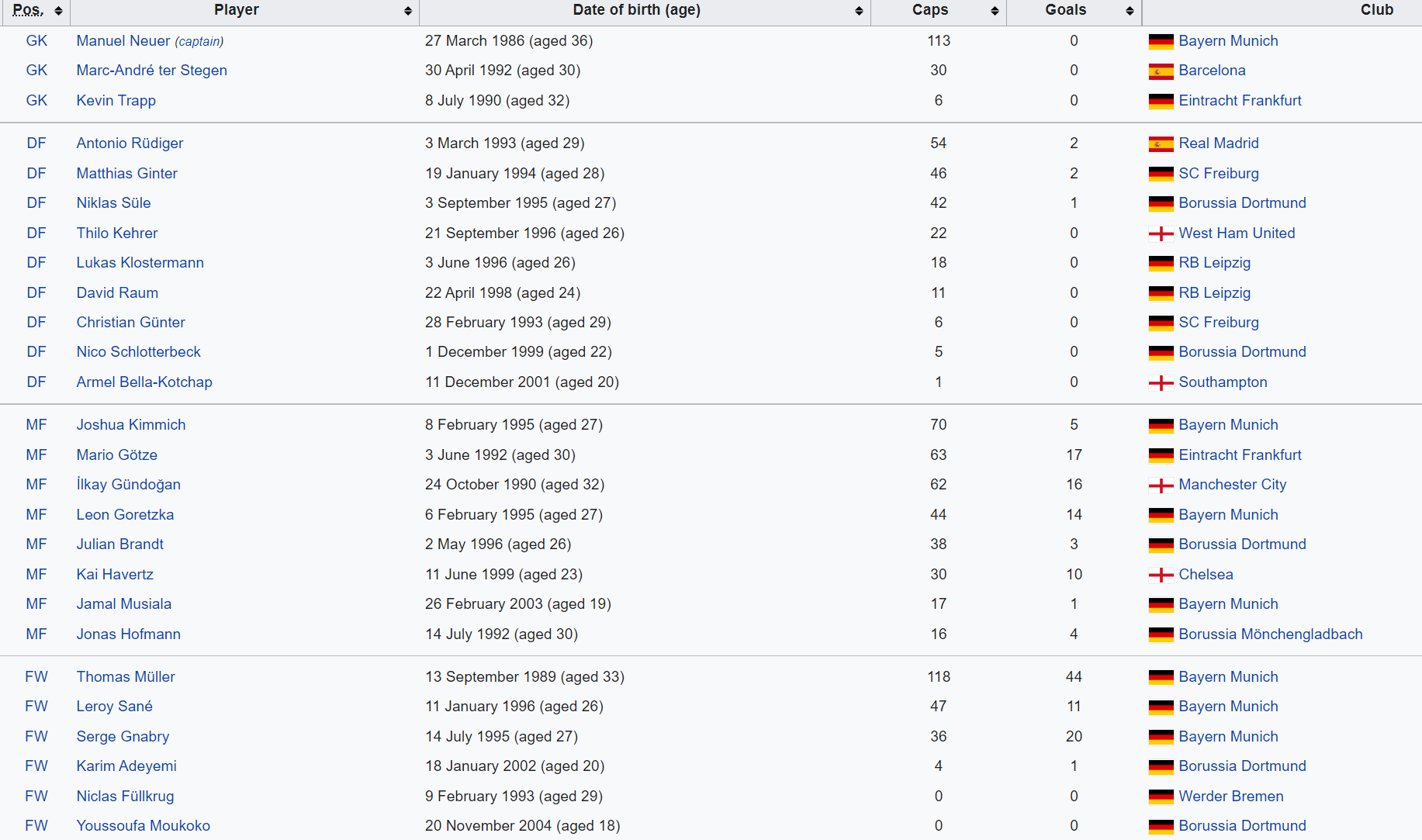The height and width of the screenshot is (840, 1422).
Task: Click Spain flag icon beside Barcelona
Action: (x=1161, y=71)
